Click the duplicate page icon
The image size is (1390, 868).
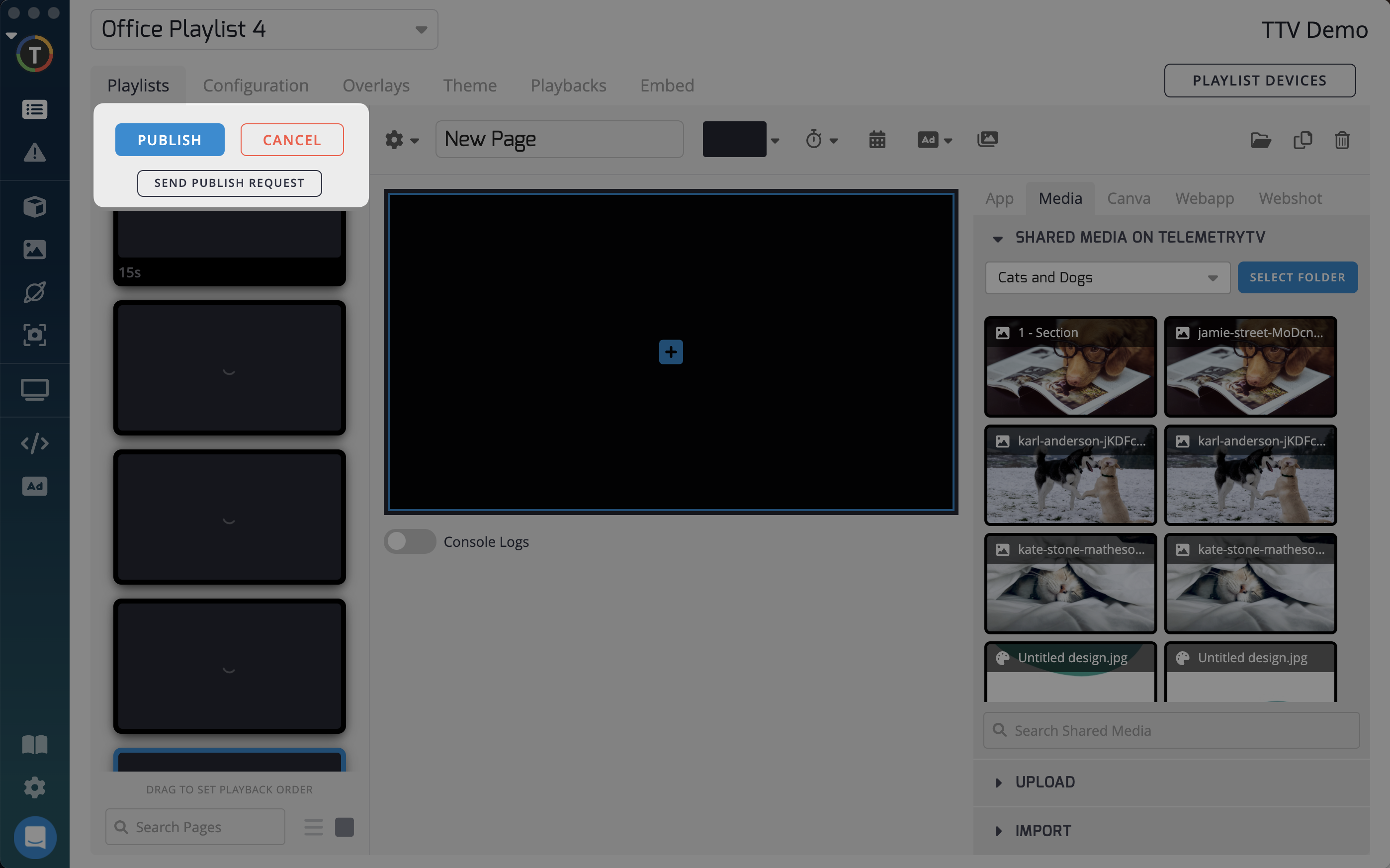click(1302, 140)
